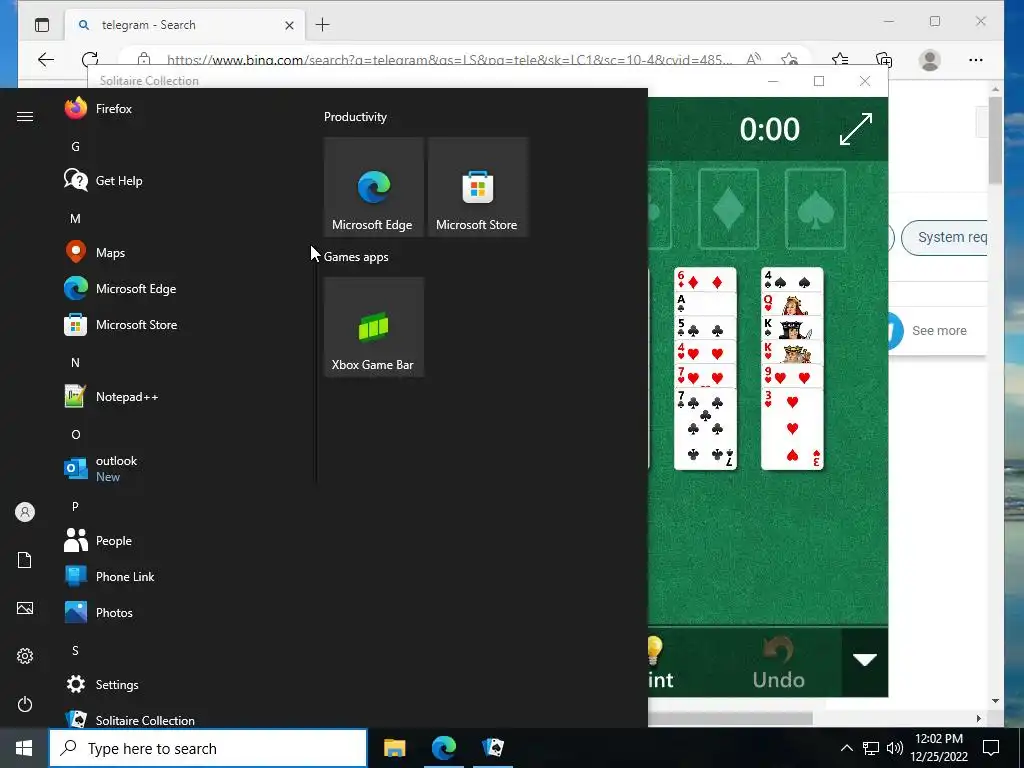Open the notification center icon
This screenshot has width=1024, height=768.
991,748
